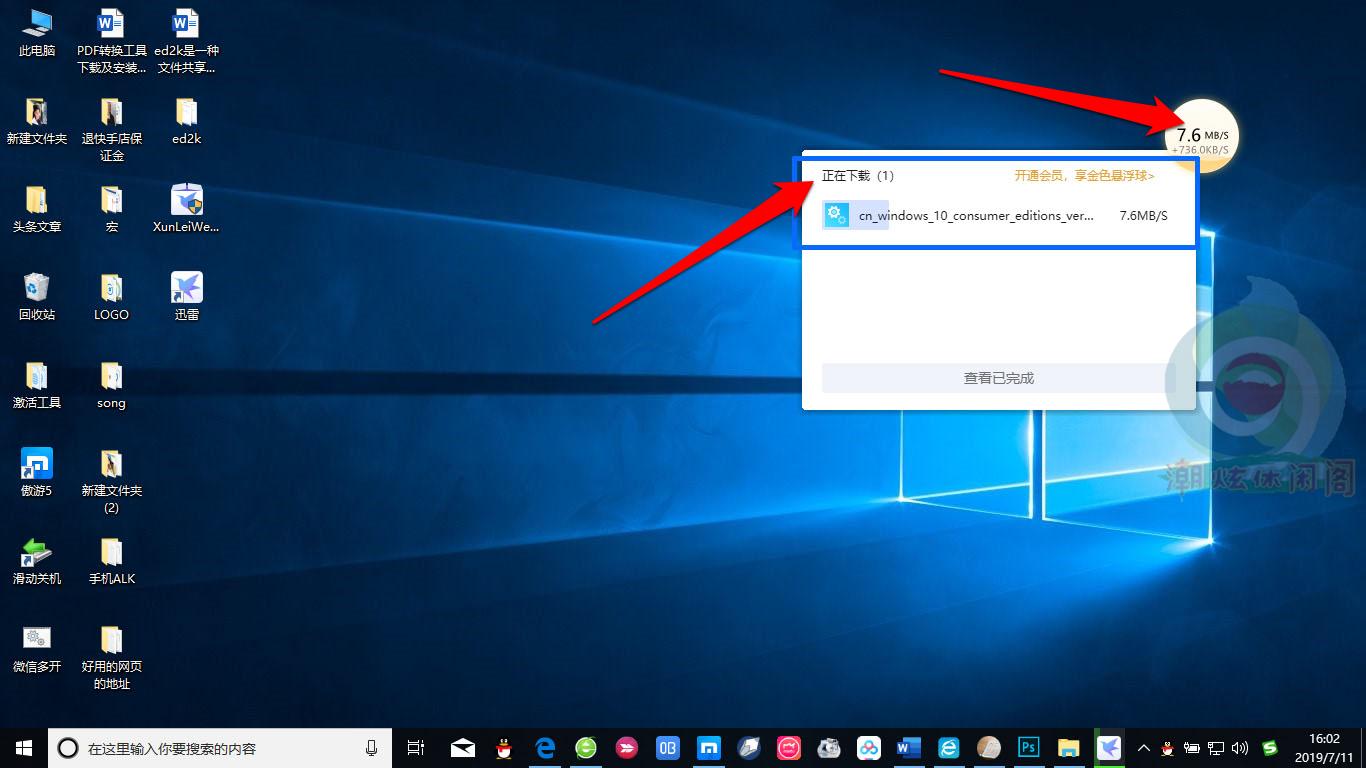Open the XunLeiWe... installer on desktop
Screen dimensions: 1366x768
click(186, 208)
